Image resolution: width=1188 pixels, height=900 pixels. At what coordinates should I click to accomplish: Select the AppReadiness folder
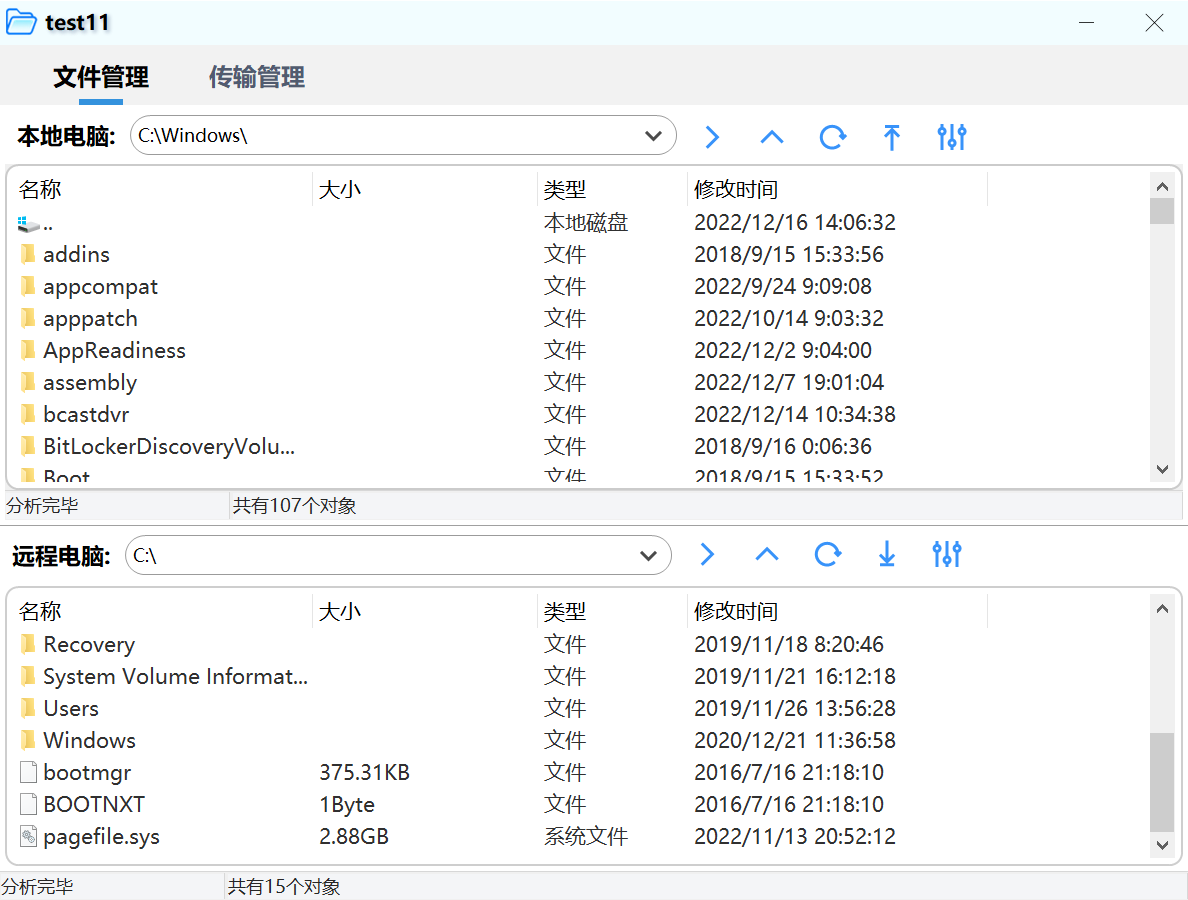114,351
